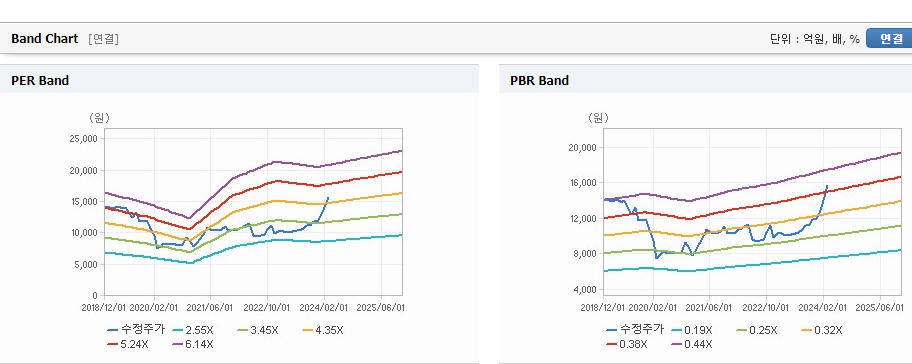Toggle 3.45X series in PER legend
The image size is (912, 364).
point(258,330)
